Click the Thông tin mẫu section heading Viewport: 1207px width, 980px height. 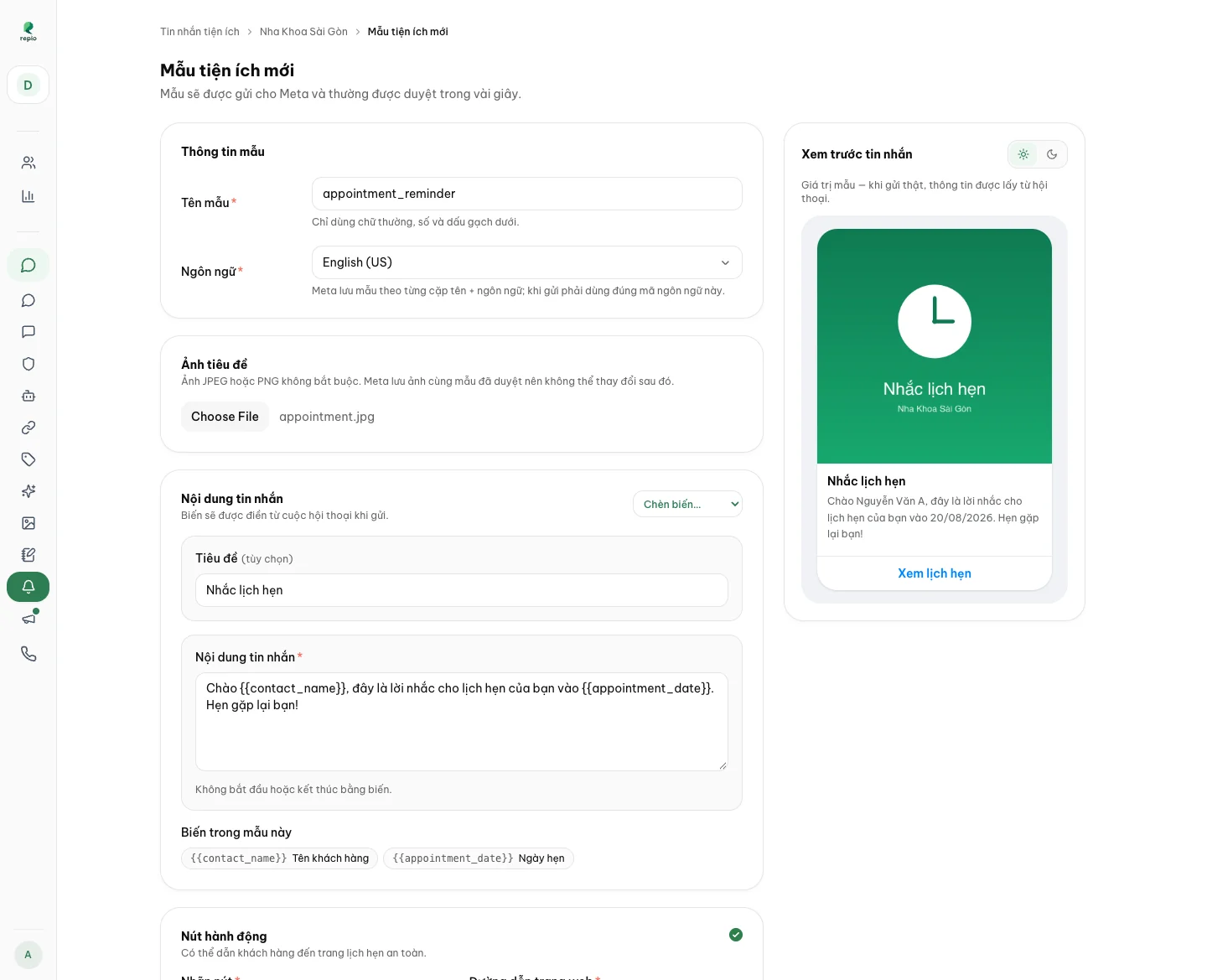pyautogui.click(x=223, y=152)
